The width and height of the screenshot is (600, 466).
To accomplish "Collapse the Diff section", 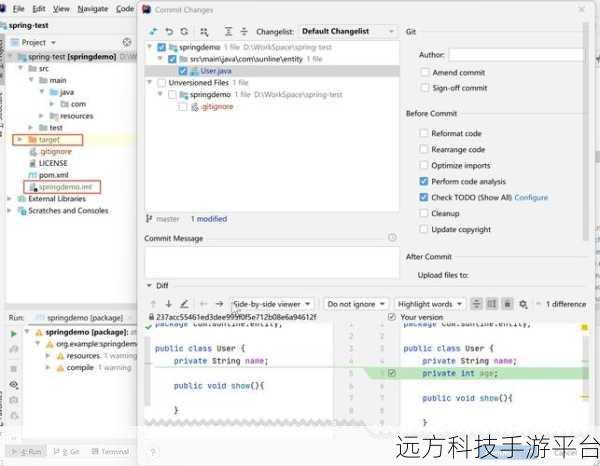I will coord(149,285).
